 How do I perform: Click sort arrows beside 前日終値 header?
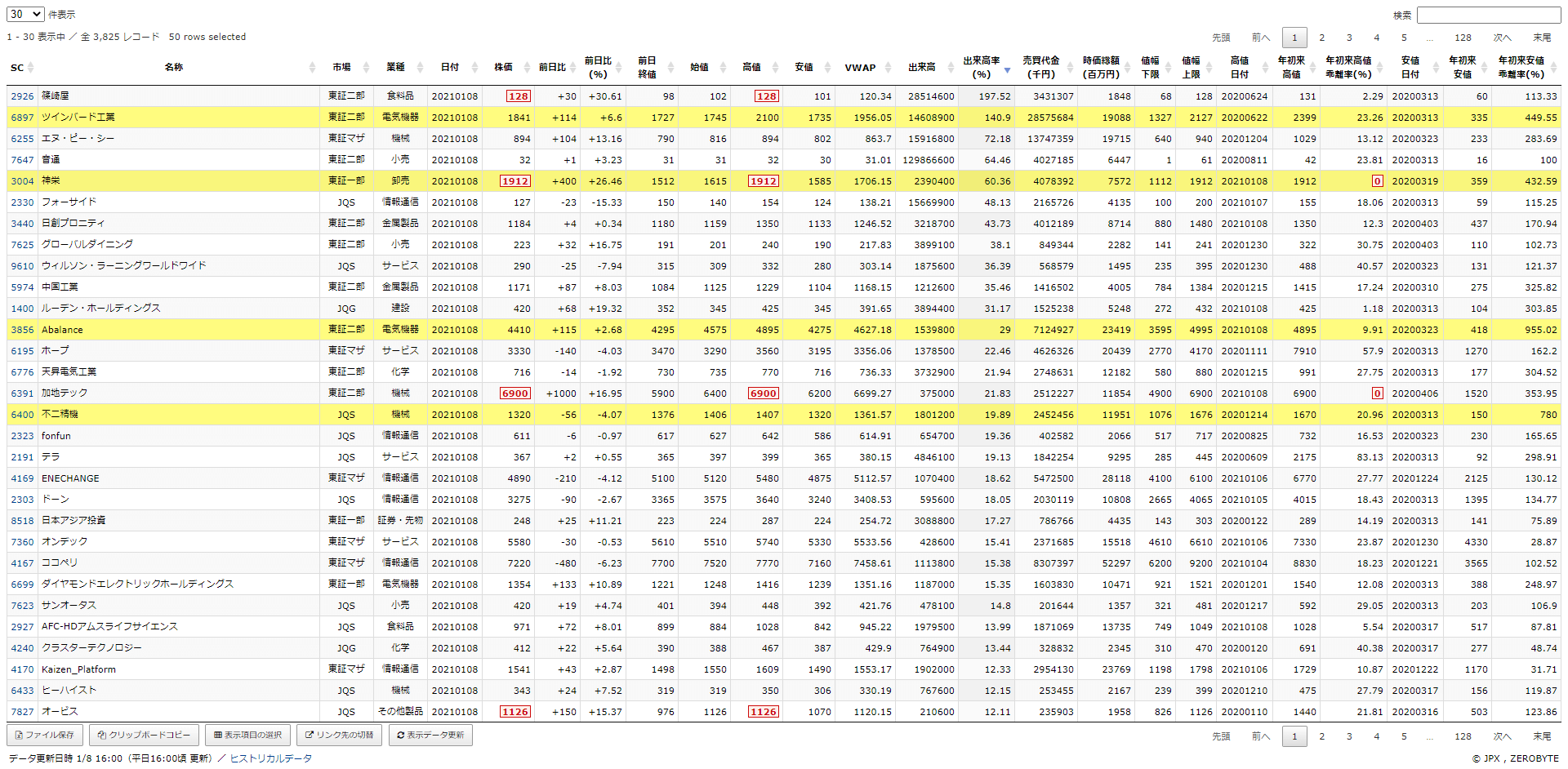click(x=671, y=68)
